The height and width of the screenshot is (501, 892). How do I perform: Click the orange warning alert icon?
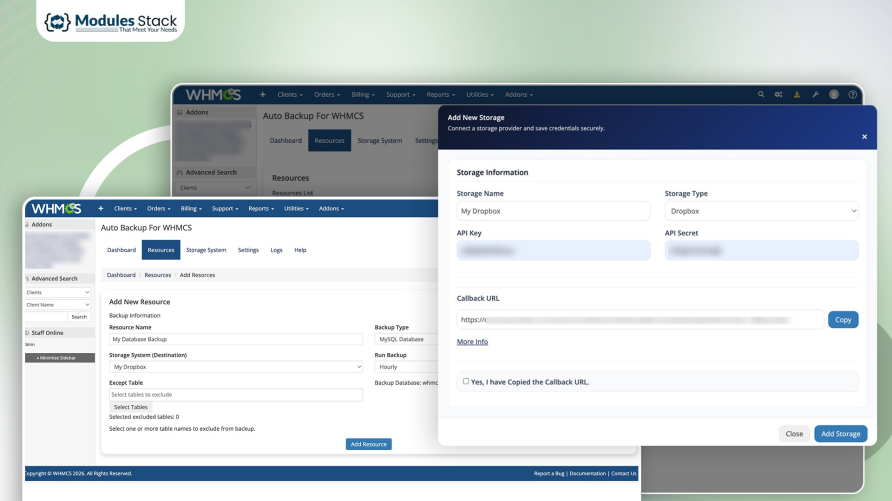[797, 95]
